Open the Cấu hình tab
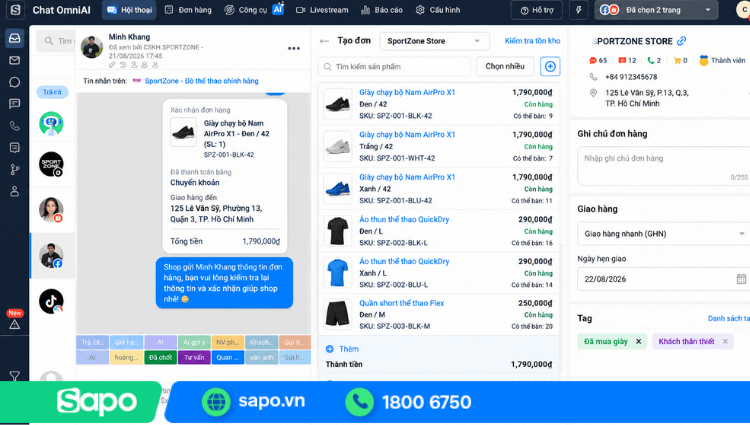The height and width of the screenshot is (425, 750). (x=438, y=10)
